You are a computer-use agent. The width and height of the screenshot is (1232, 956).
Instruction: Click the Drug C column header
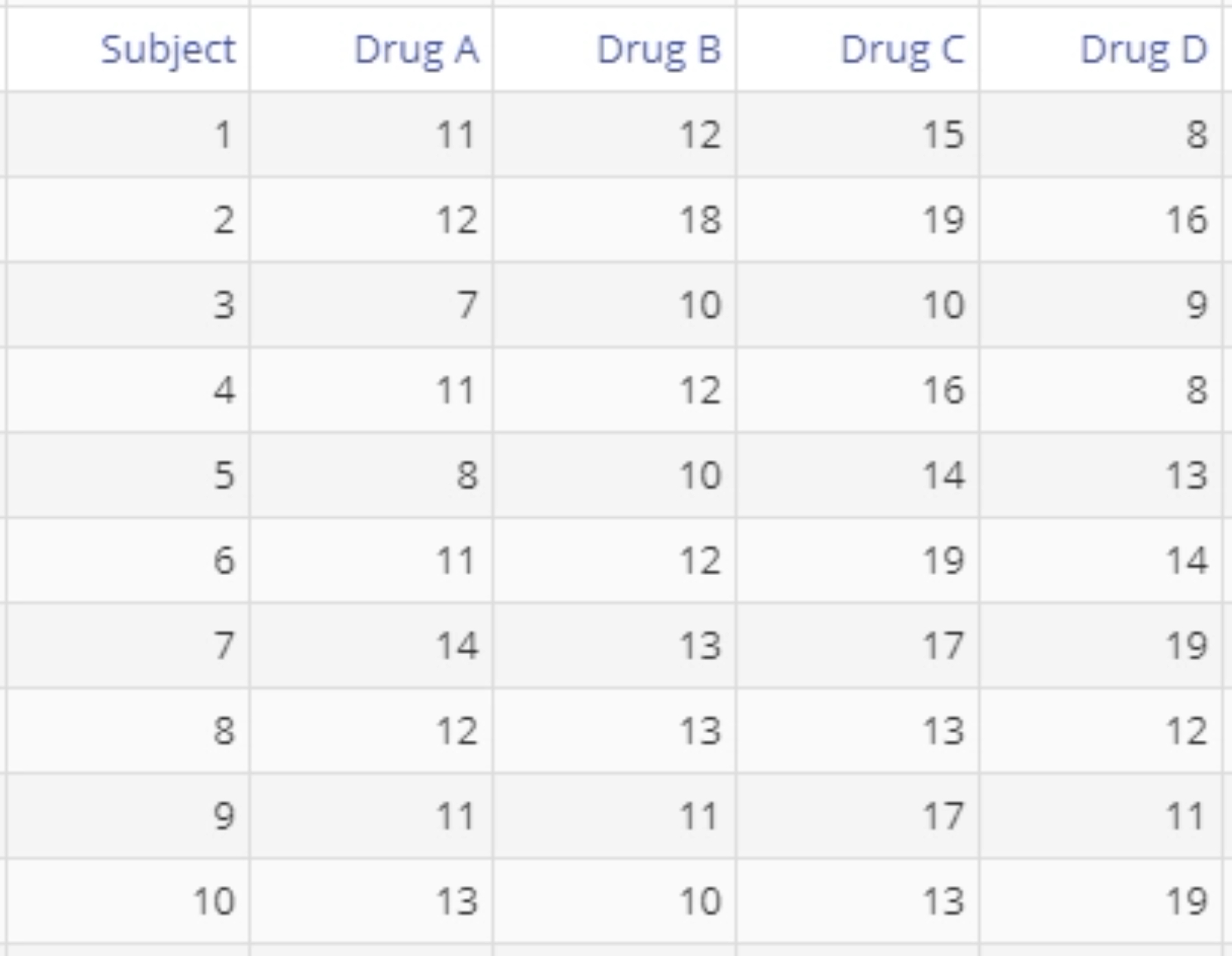click(x=858, y=50)
